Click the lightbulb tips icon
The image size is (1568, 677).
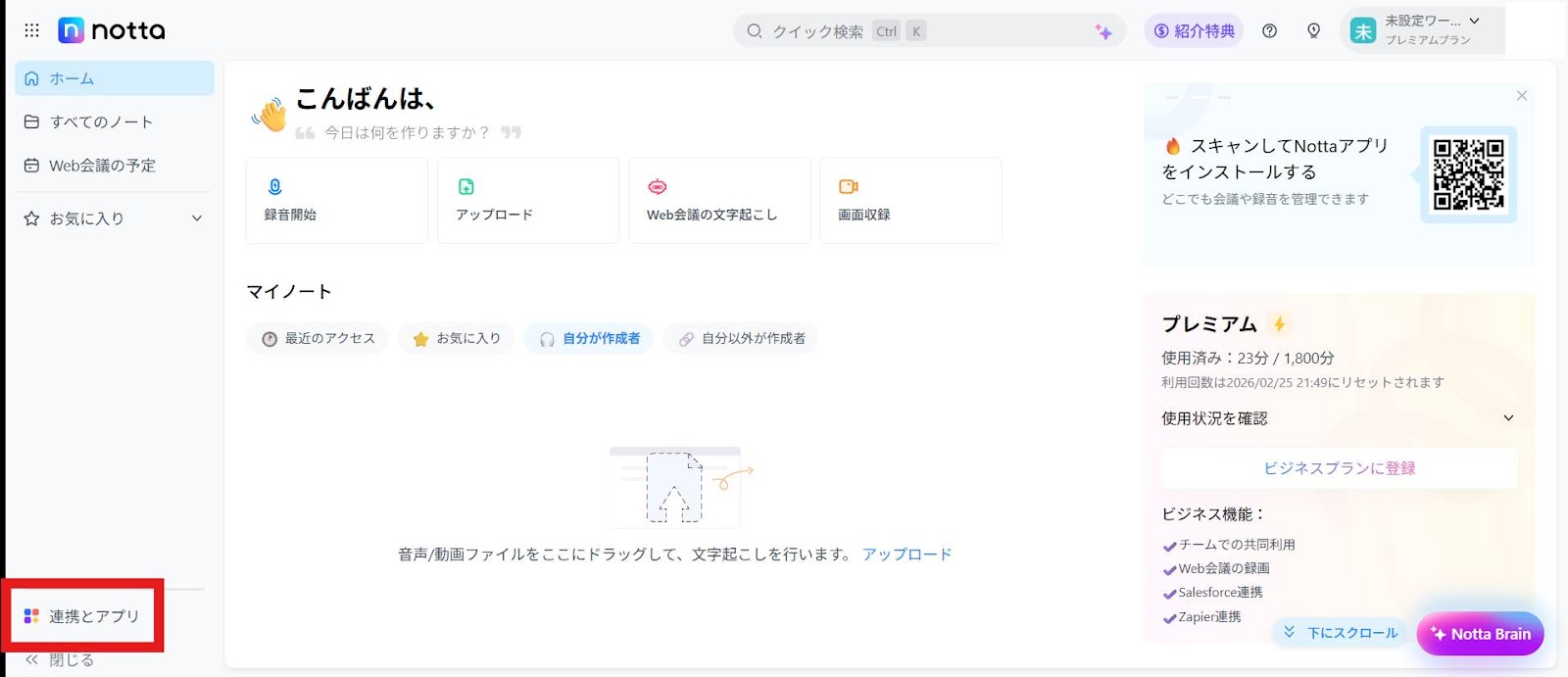click(x=1314, y=31)
